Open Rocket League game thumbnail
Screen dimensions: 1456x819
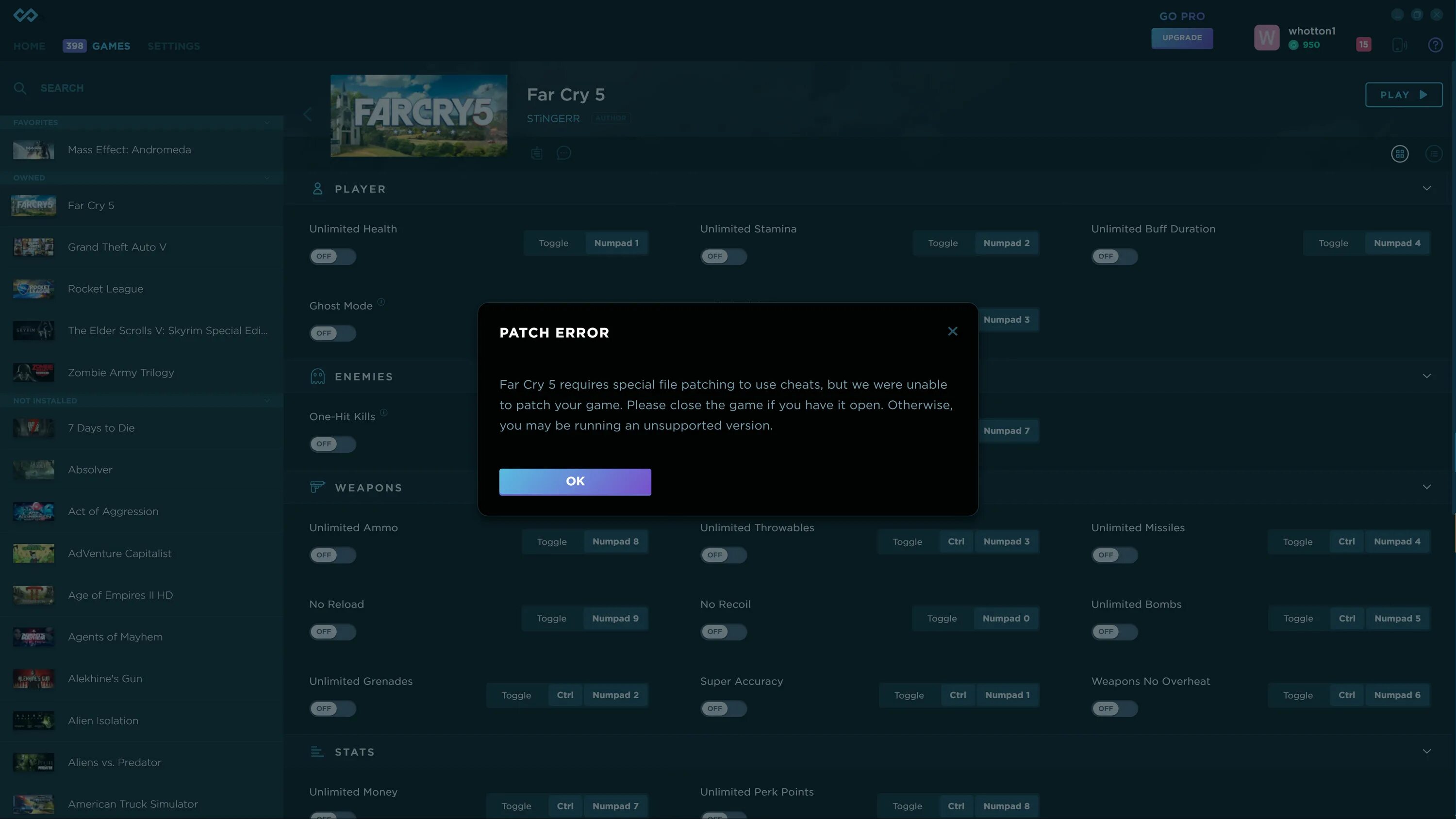click(x=34, y=289)
